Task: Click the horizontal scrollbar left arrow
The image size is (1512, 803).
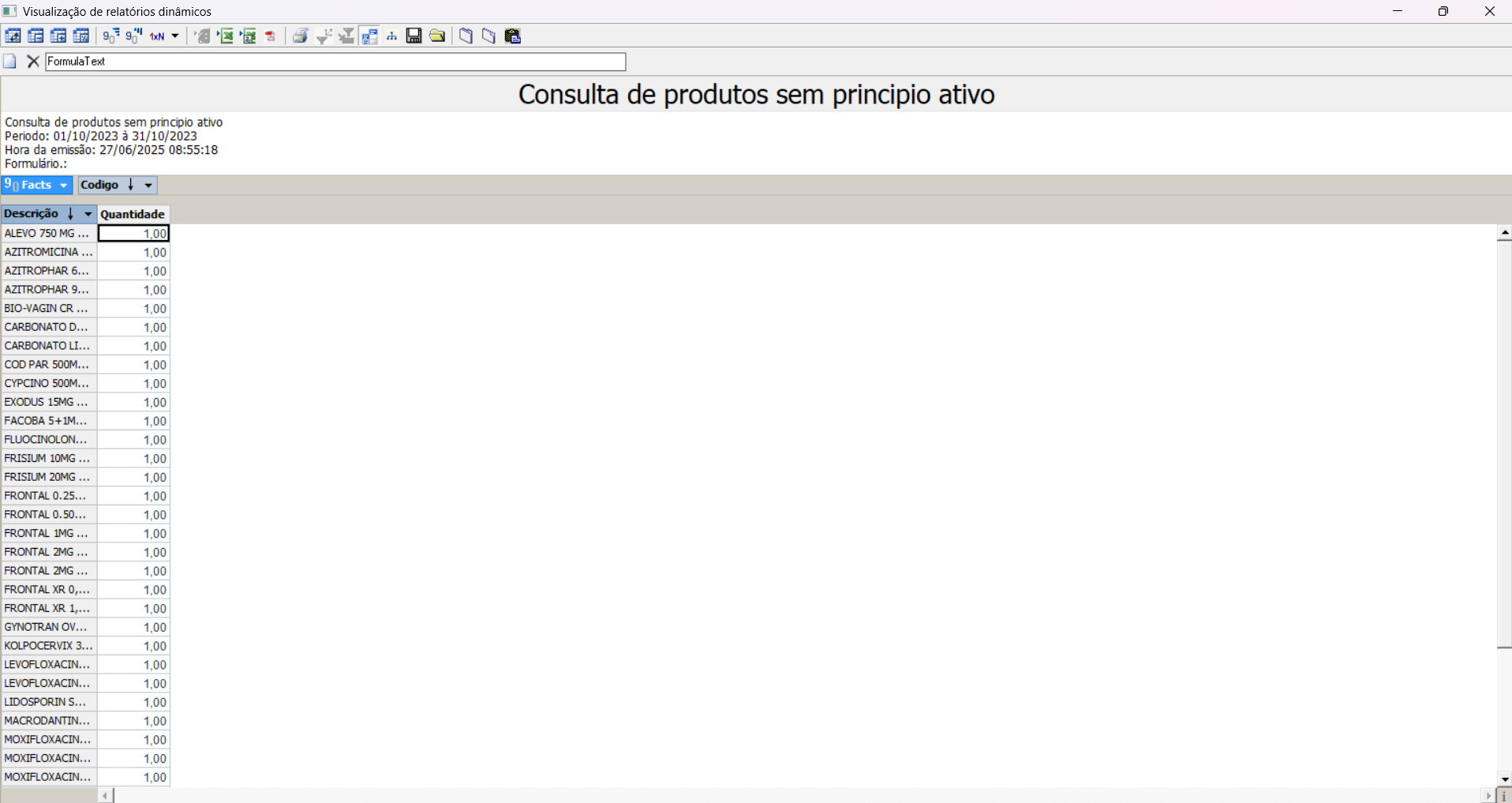Action: pyautogui.click(x=106, y=796)
